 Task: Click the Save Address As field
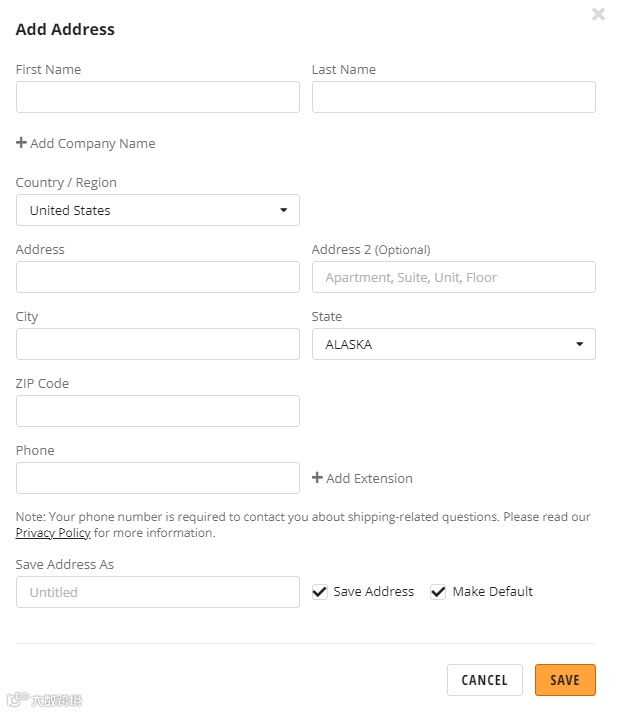[x=158, y=592]
